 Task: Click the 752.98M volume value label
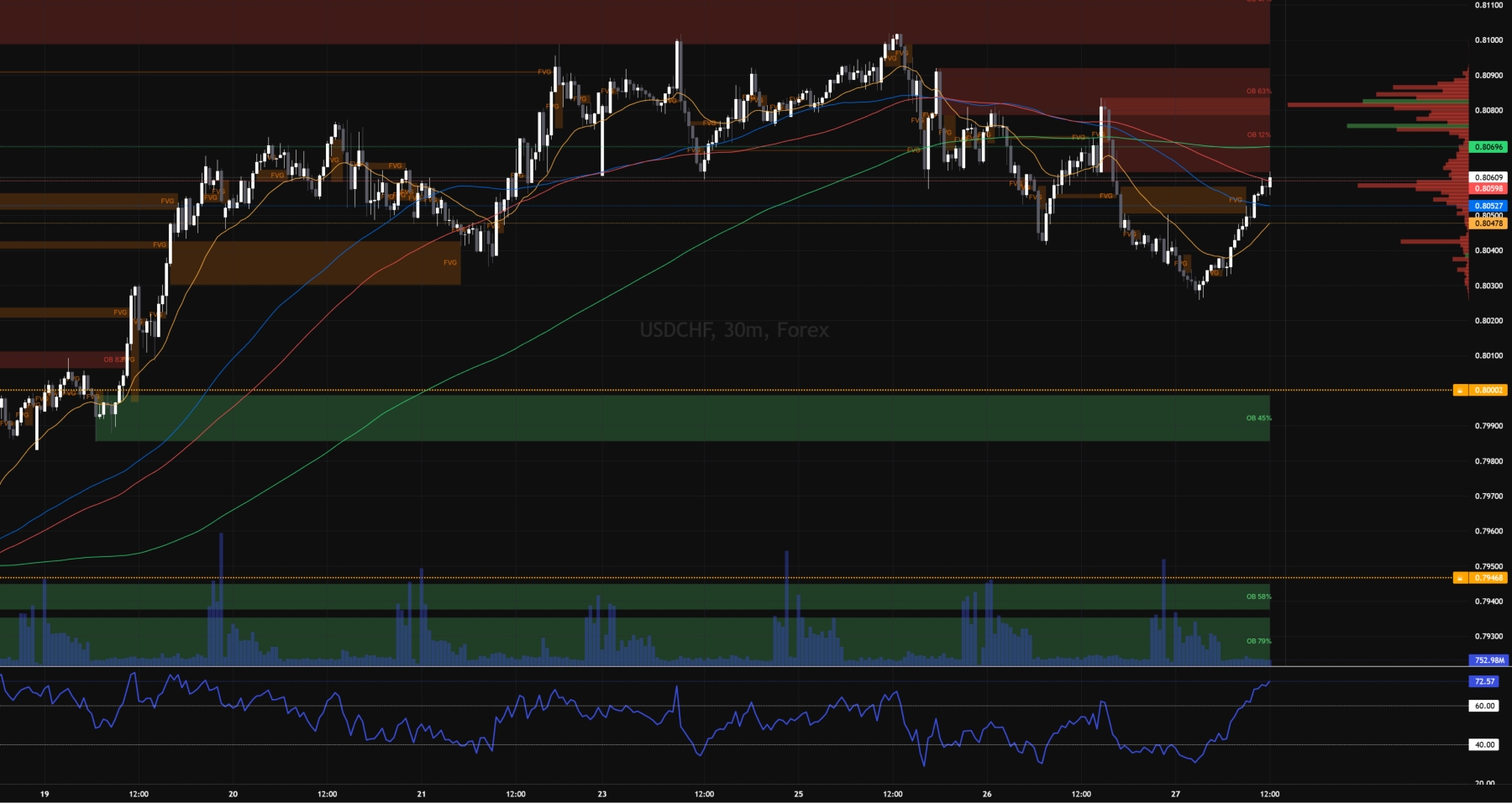(x=1488, y=660)
